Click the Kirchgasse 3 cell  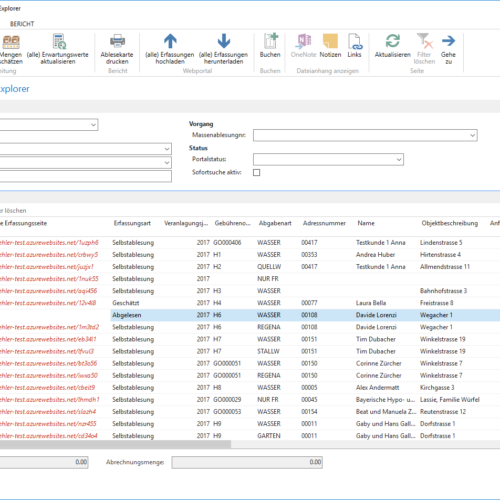pyautogui.click(x=437, y=388)
